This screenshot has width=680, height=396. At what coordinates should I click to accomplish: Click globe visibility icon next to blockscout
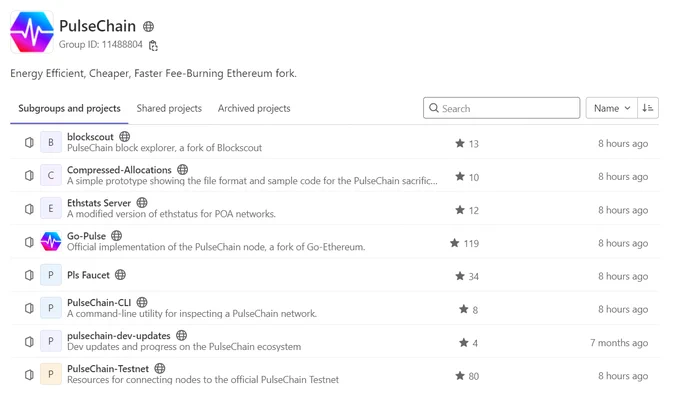point(124,137)
